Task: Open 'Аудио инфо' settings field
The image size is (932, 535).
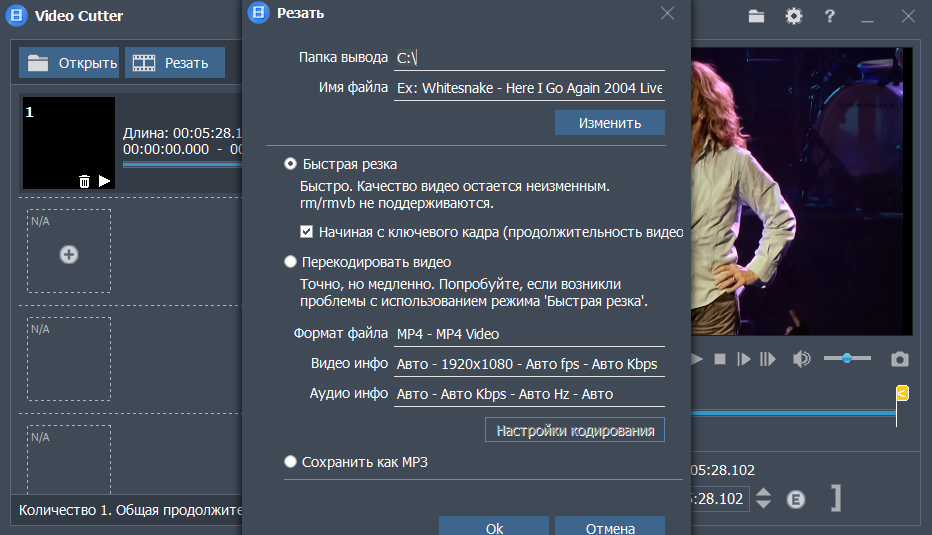Action: tap(530, 394)
